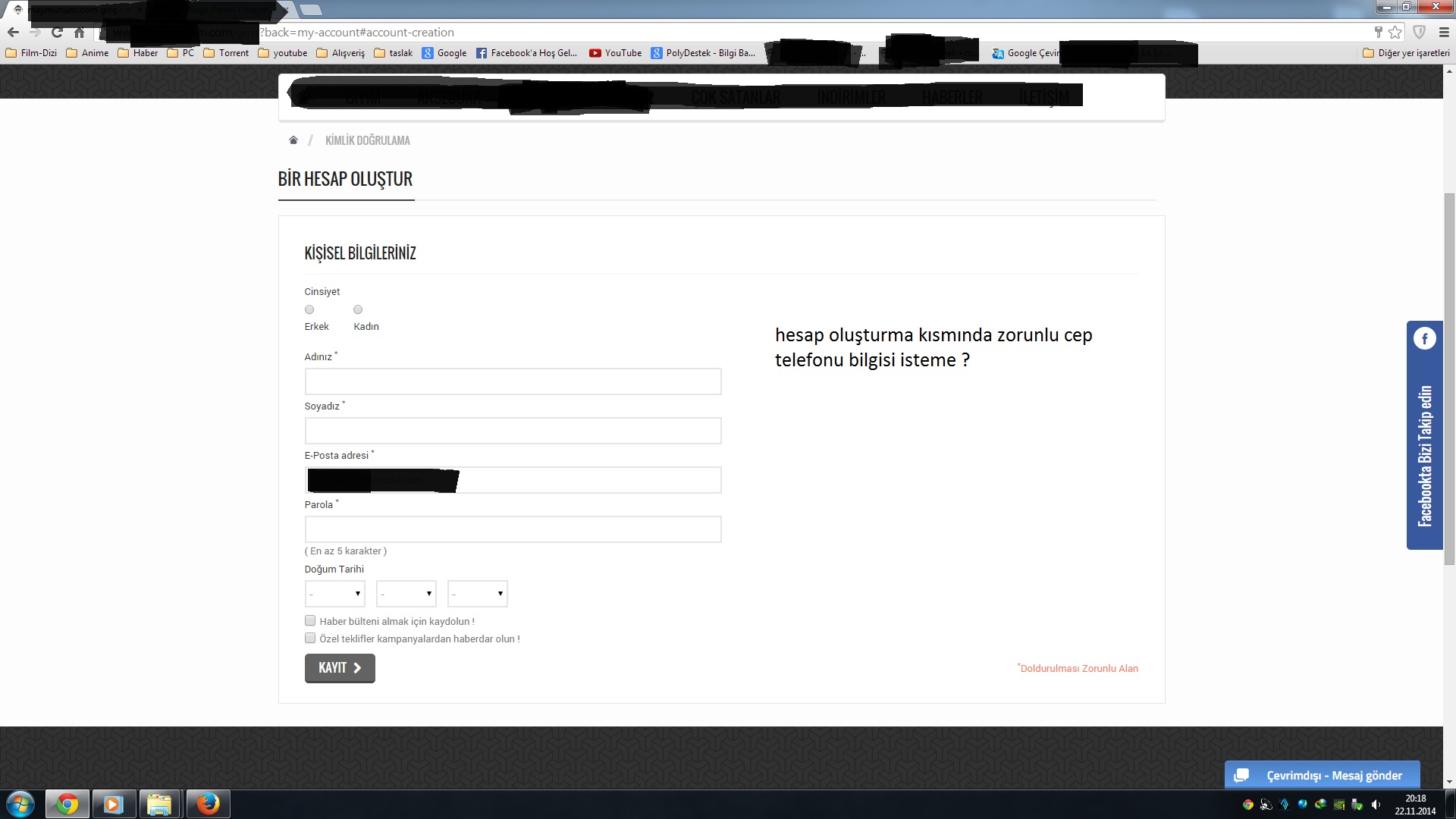Click the back navigation arrow

pos(13,33)
